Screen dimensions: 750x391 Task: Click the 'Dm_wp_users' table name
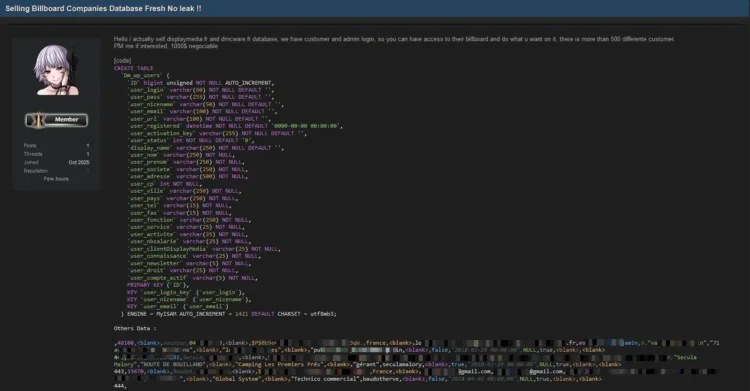[142, 76]
